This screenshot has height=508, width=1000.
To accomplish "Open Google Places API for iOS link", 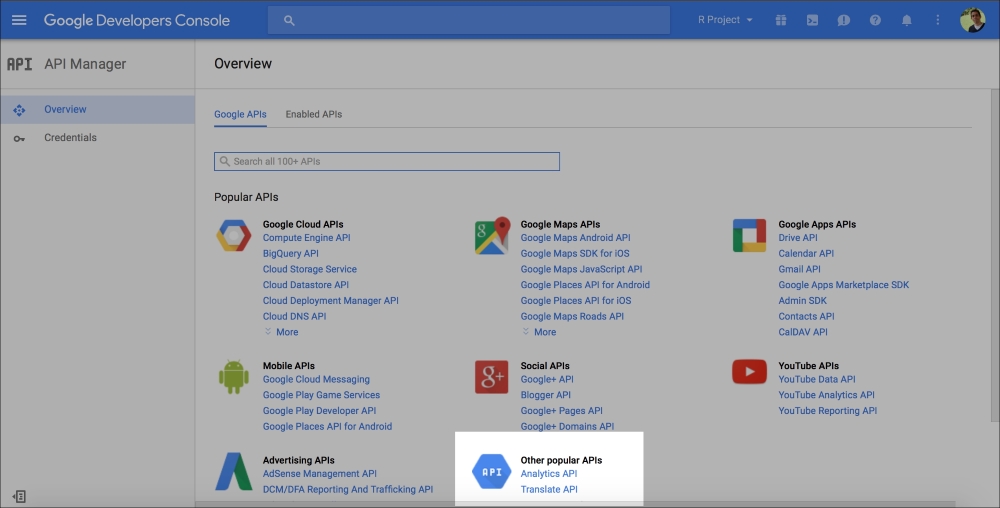I will pyautogui.click(x=576, y=301).
